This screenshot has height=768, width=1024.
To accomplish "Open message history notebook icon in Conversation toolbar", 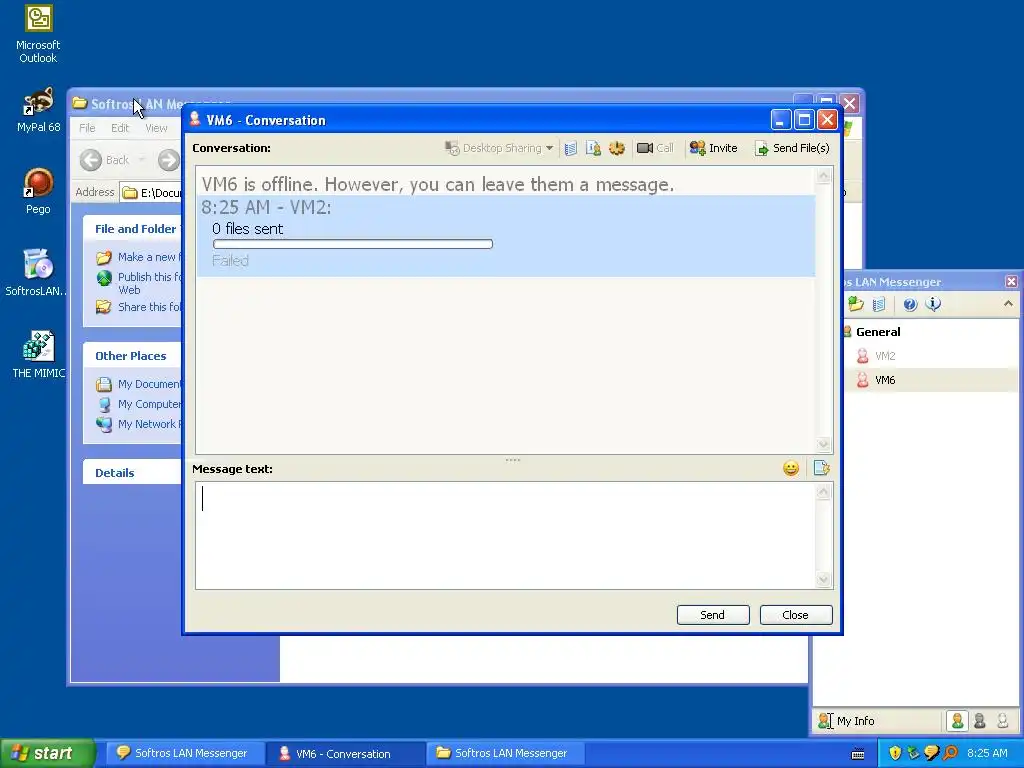I will tap(570, 148).
